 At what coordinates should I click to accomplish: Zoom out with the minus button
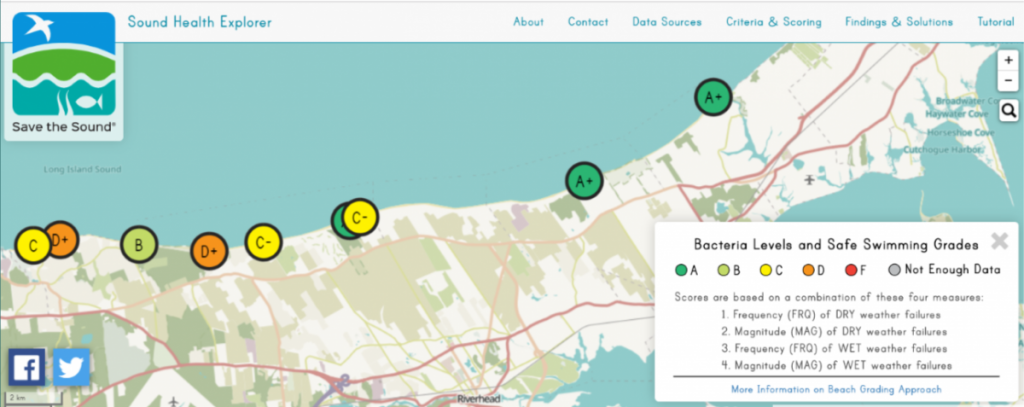[1008, 83]
